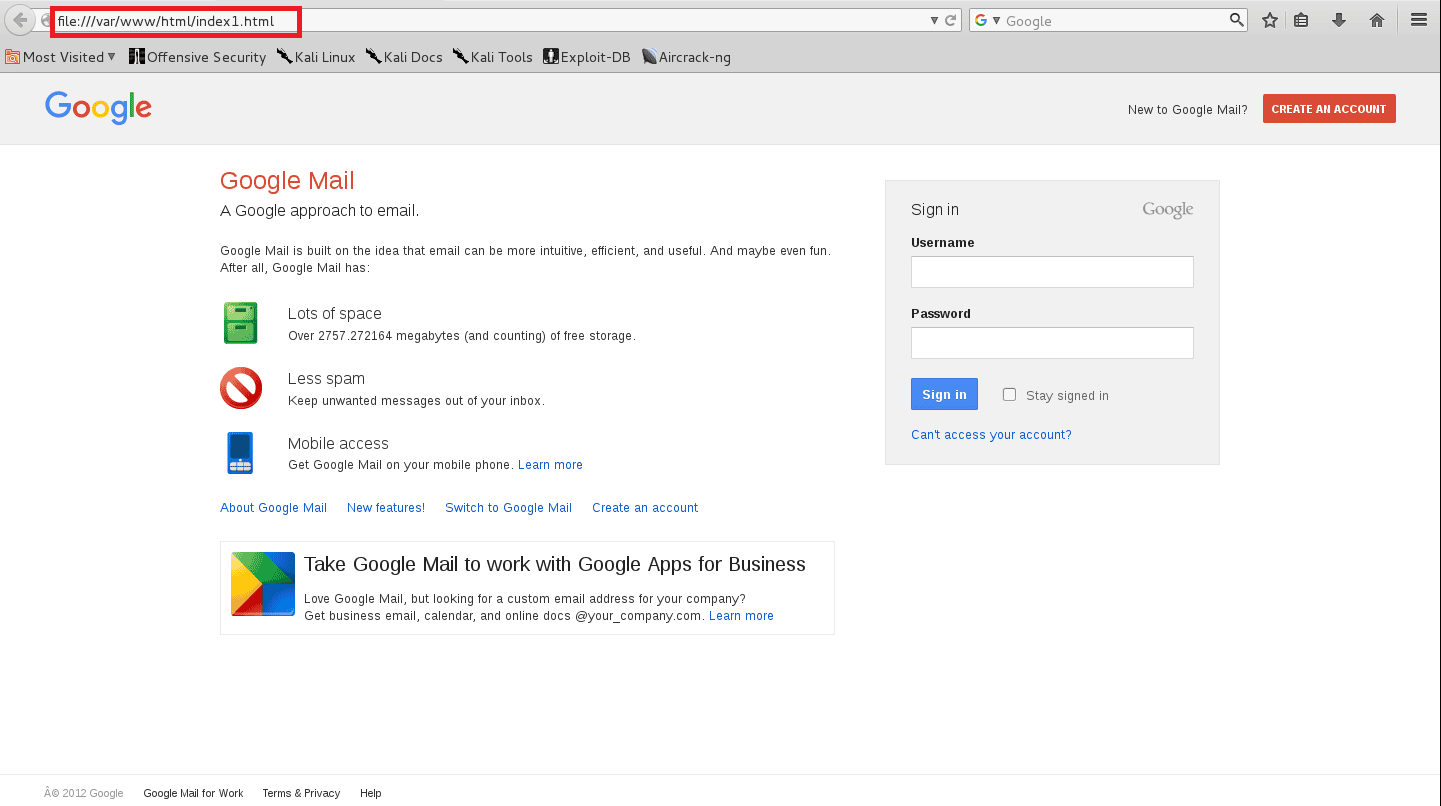This screenshot has height=806, width=1441.
Task: Toggle the Stay signed in checkbox
Action: [1009, 394]
